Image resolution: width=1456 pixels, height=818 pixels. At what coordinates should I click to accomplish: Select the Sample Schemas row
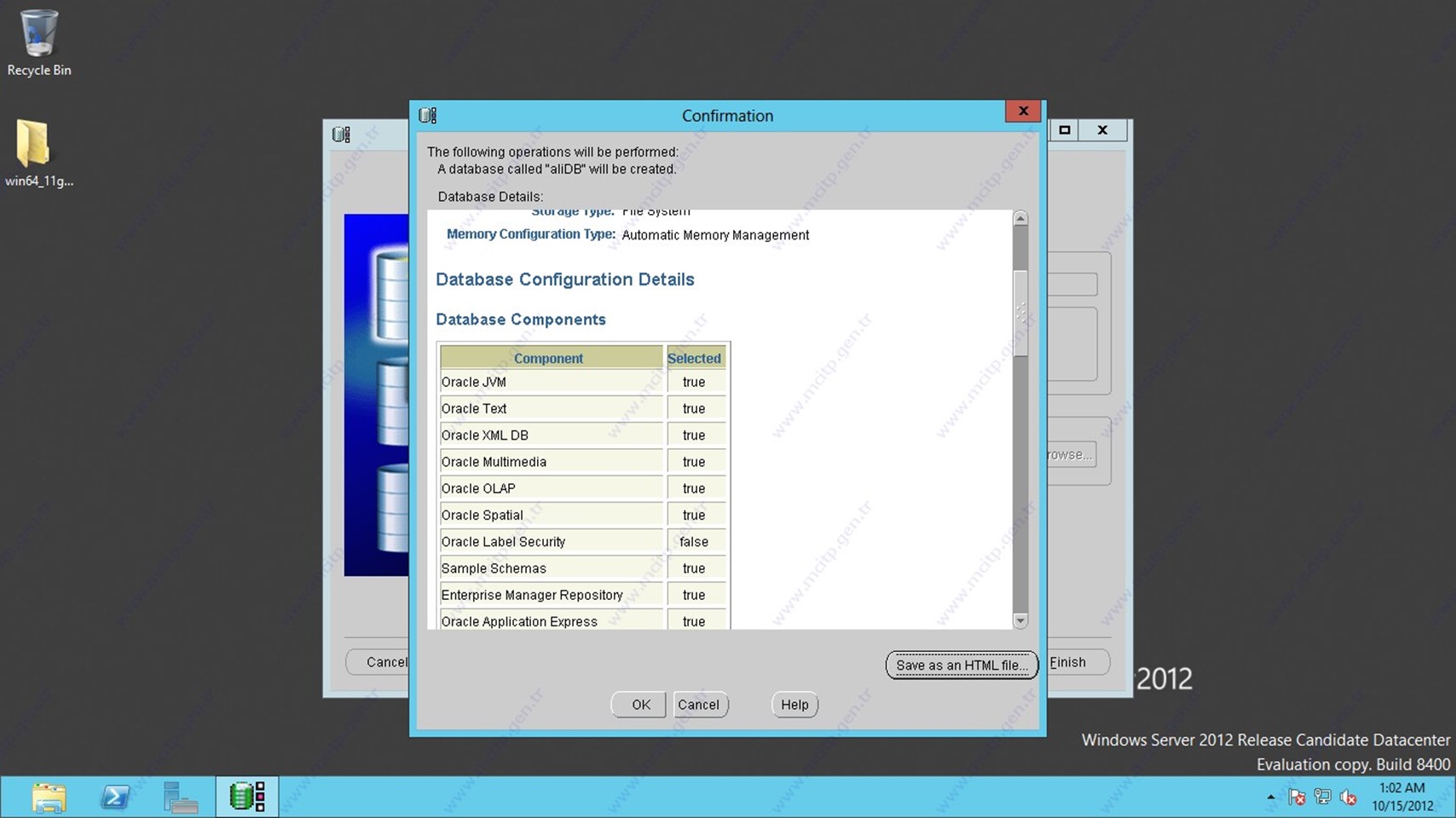583,567
